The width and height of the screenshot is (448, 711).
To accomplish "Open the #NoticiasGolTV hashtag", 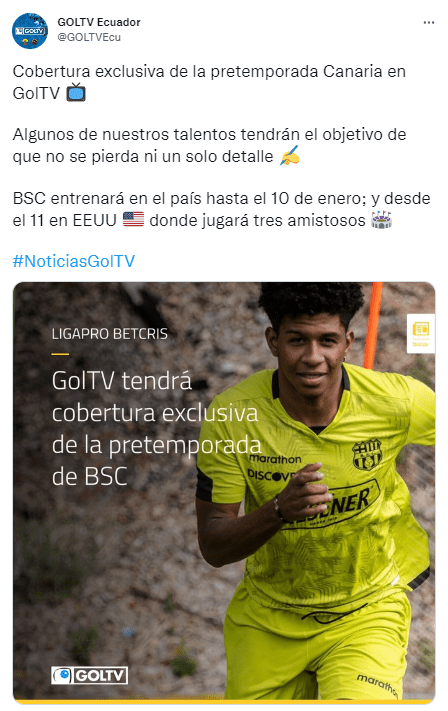I will 74,261.
